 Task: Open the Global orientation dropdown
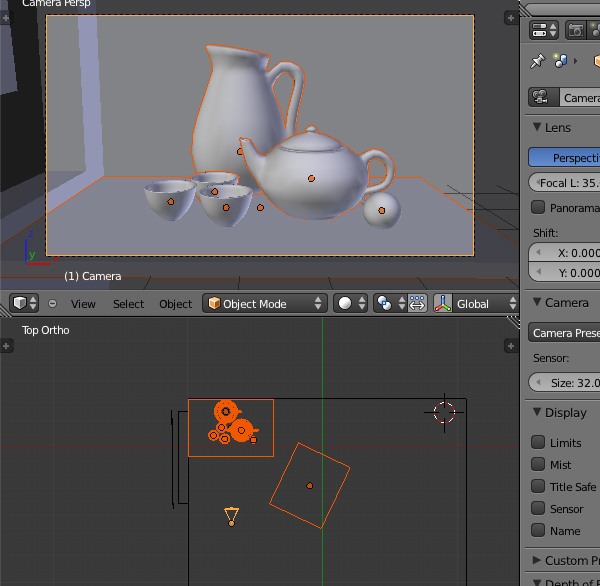(485, 304)
